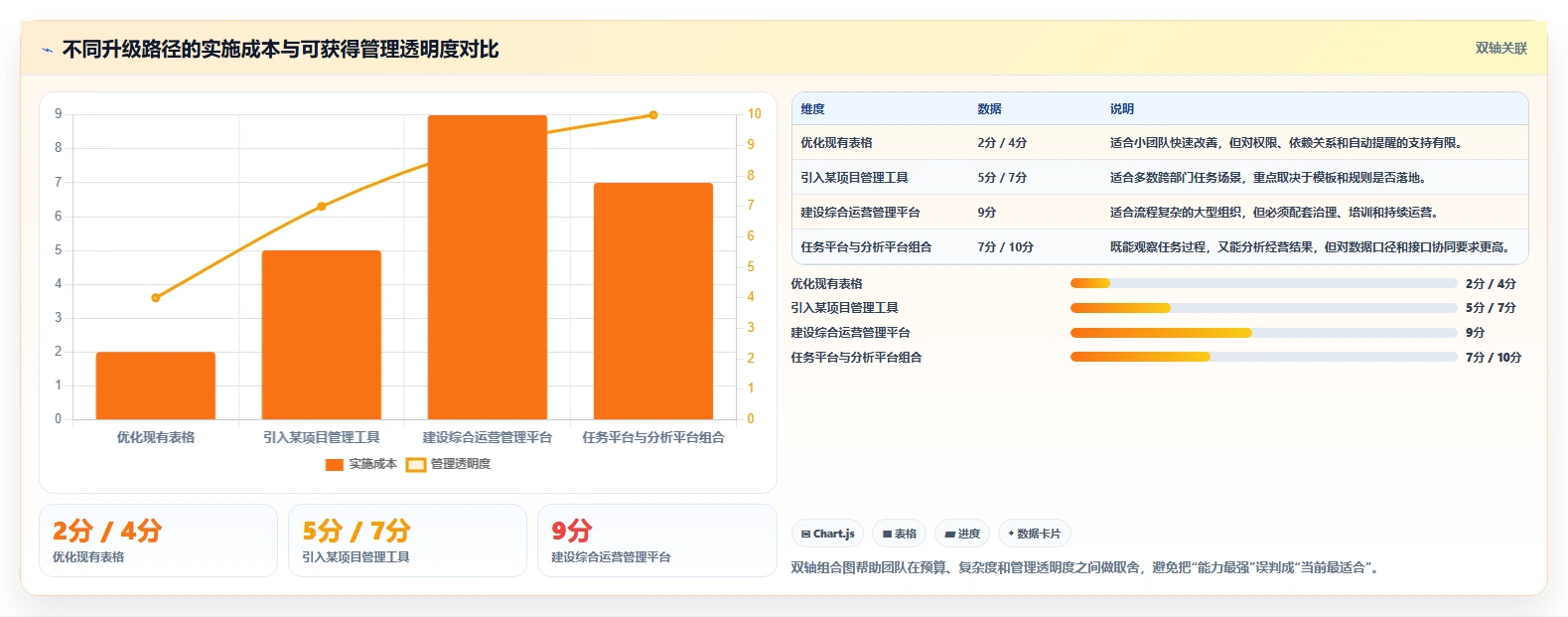Click the footer note starting 双轴组合图帮助团队

pos(1087,567)
